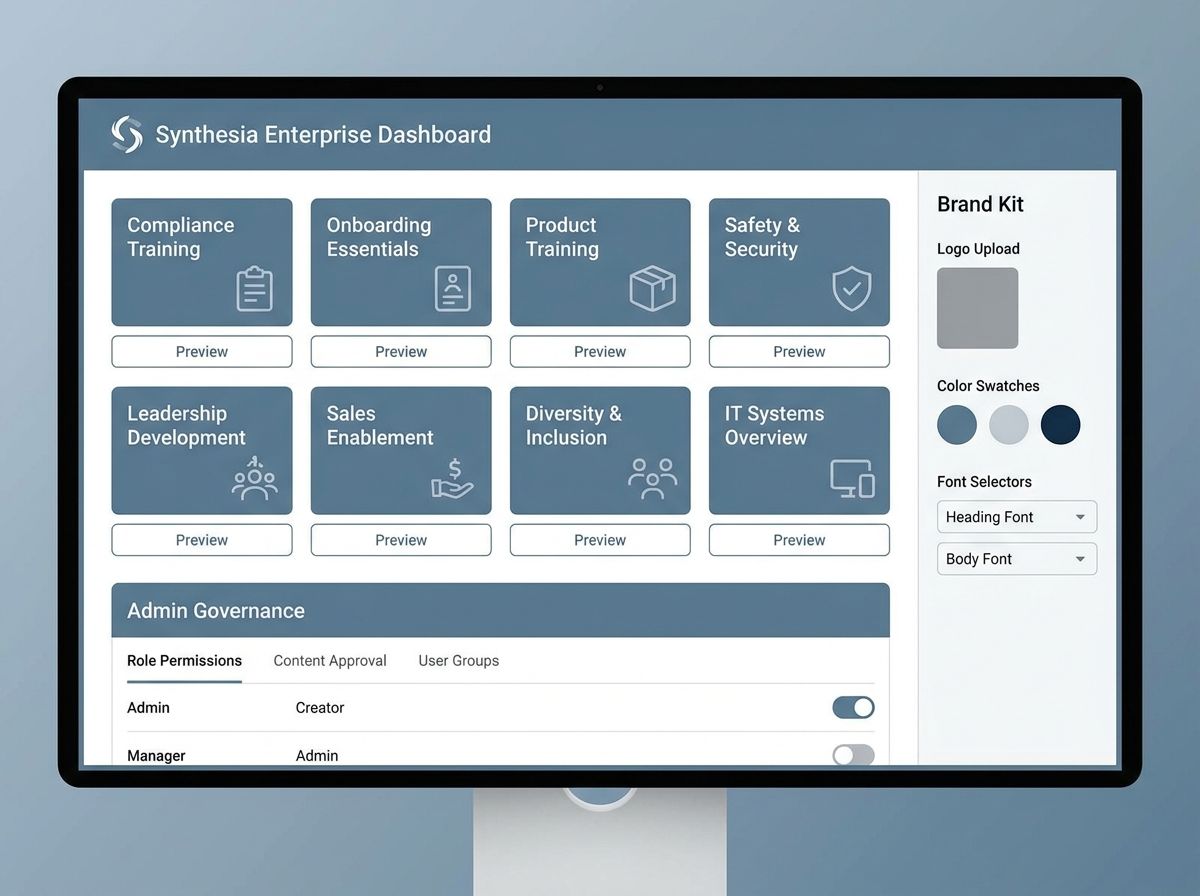Open the Safety & Security card

tap(799, 262)
